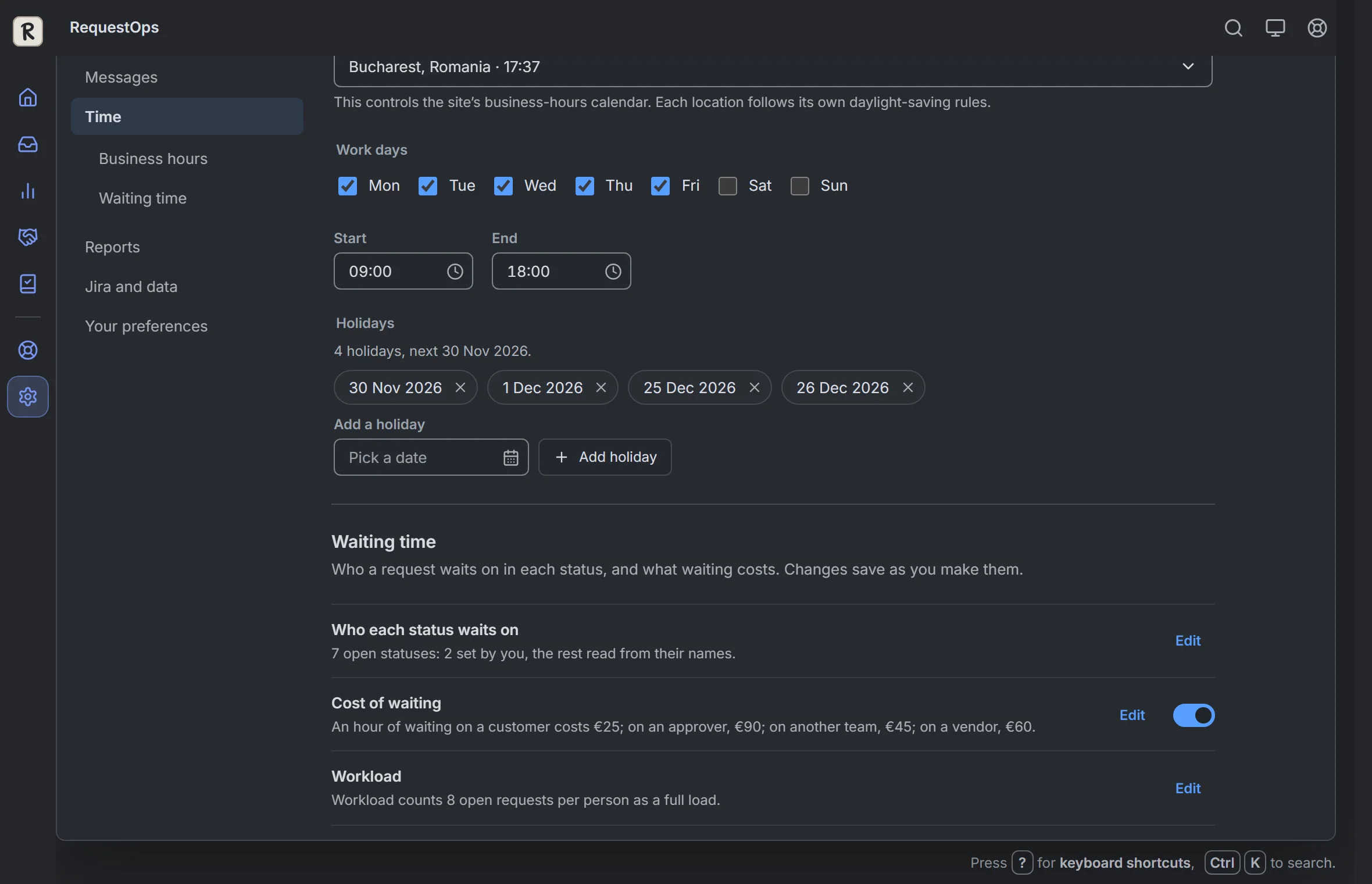Remove the 25 Dec 2026 holiday
1372x884 pixels.
tap(754, 387)
